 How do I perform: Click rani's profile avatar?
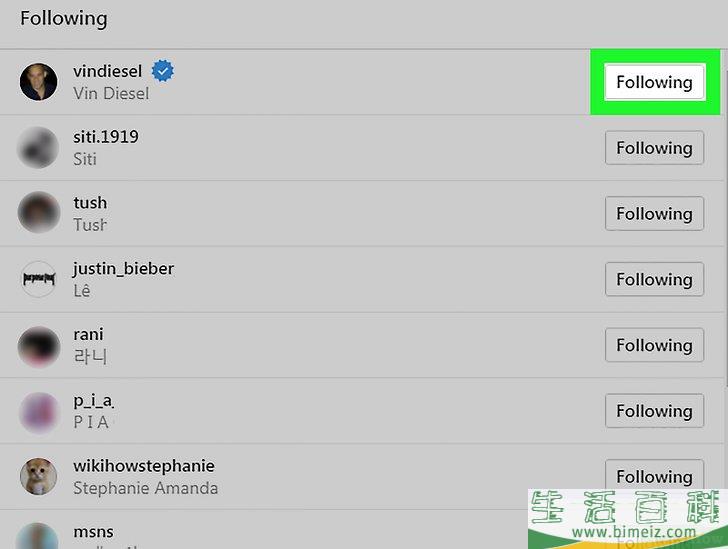[x=39, y=346]
